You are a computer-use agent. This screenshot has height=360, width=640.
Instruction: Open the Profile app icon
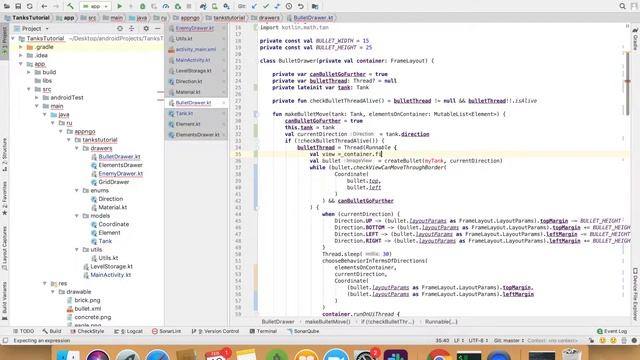tap(166, 6)
